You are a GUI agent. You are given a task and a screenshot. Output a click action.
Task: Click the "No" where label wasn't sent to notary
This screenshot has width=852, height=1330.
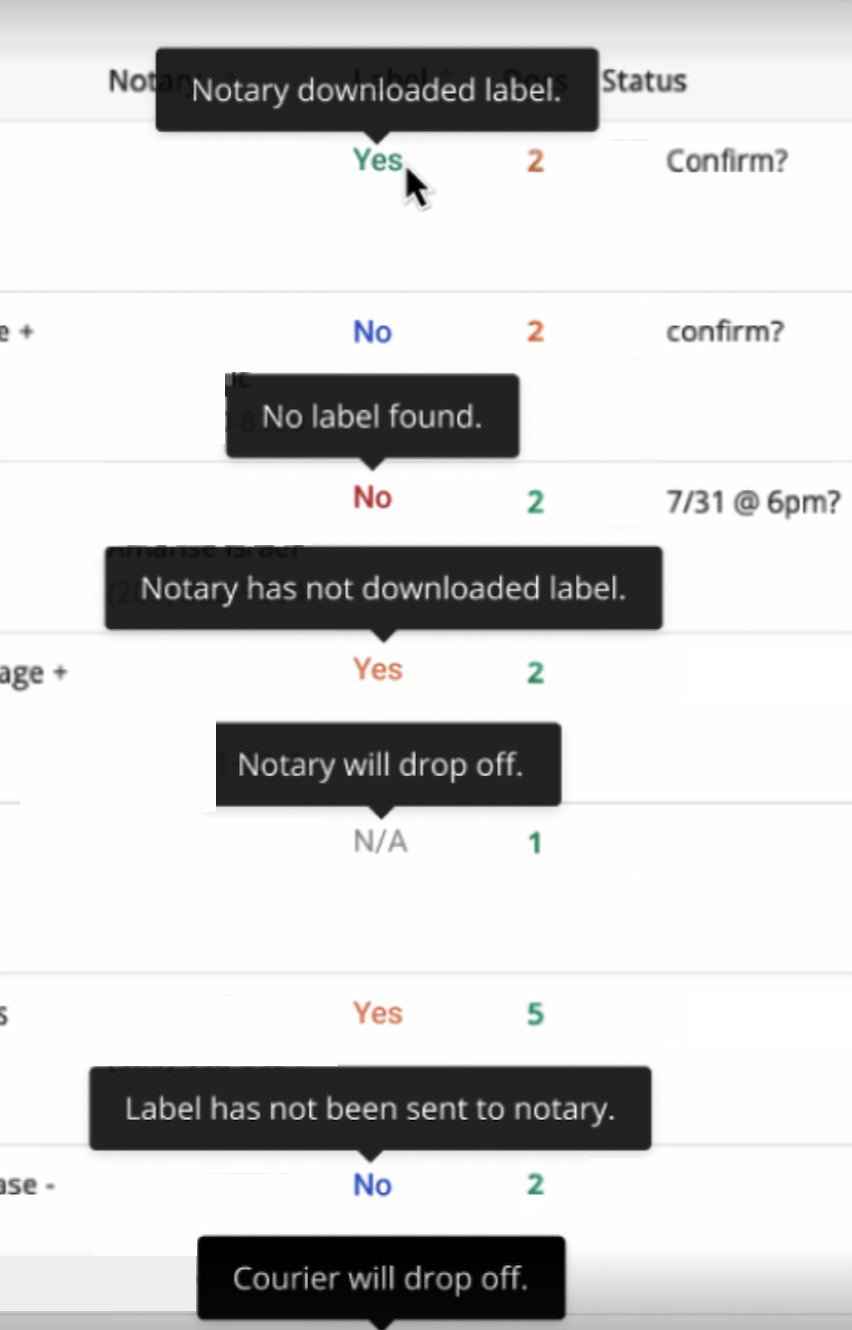click(372, 1184)
